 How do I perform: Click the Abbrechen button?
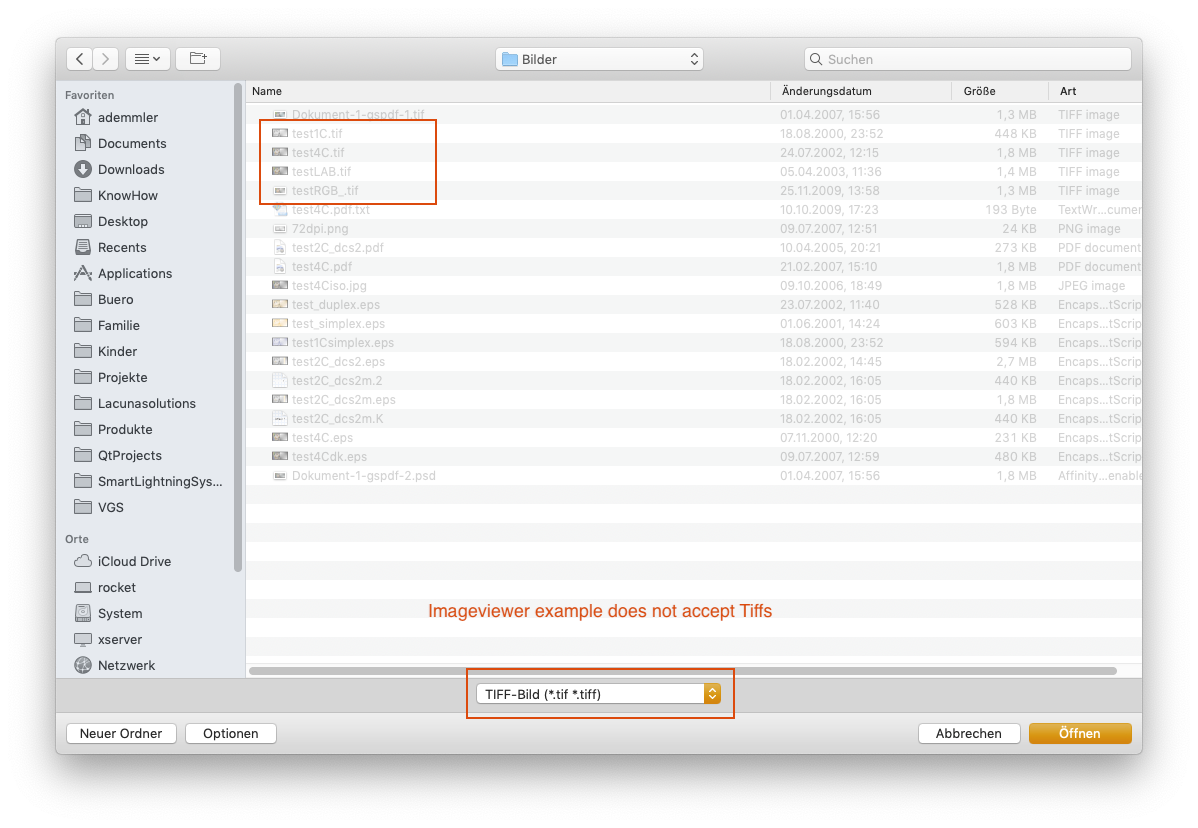coord(968,733)
